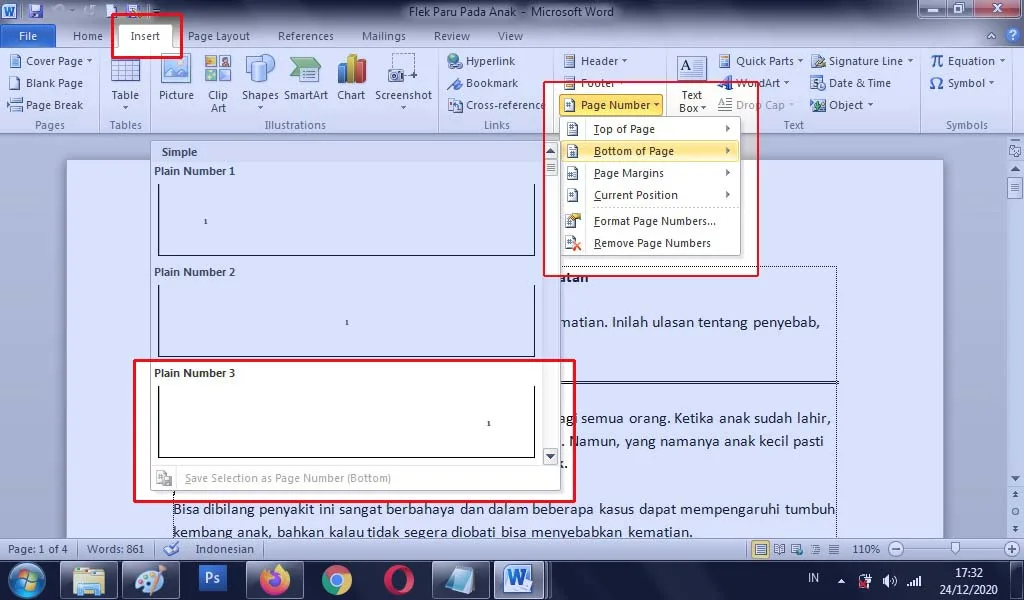
Task: Open Google Chrome from the taskbar
Action: coord(337,580)
